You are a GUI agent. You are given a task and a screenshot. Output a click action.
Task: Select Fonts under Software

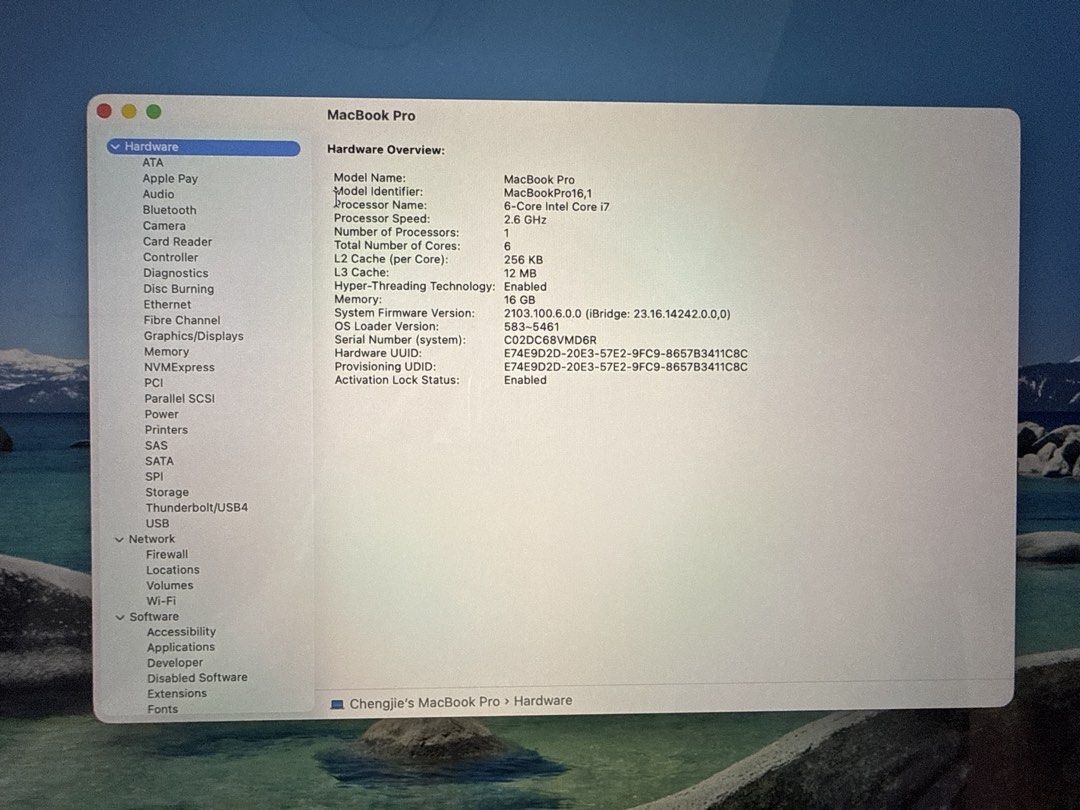(x=163, y=709)
